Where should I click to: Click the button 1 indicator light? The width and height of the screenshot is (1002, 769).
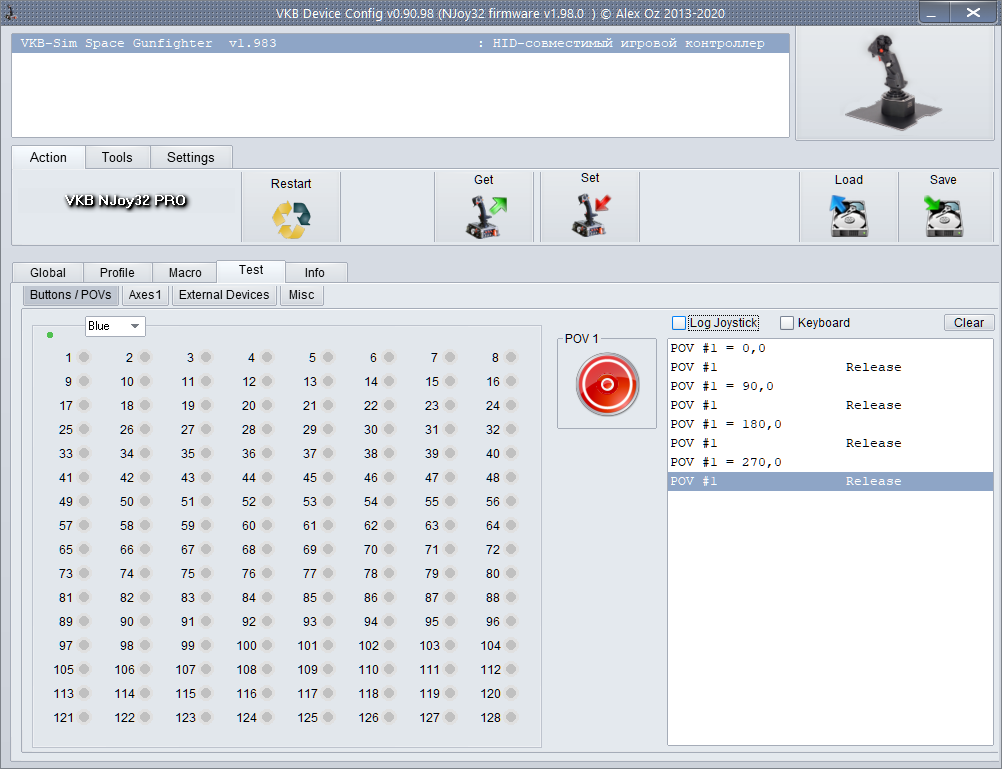(x=84, y=357)
